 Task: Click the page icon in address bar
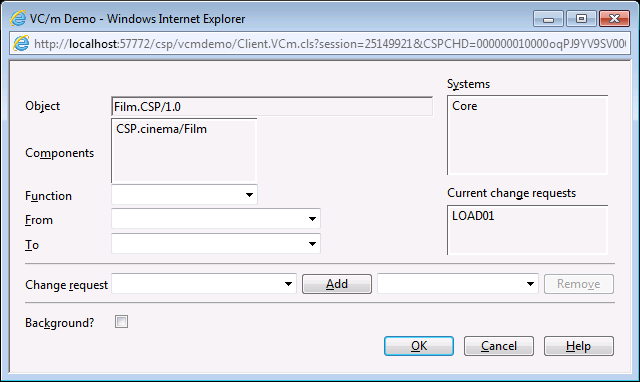21,44
